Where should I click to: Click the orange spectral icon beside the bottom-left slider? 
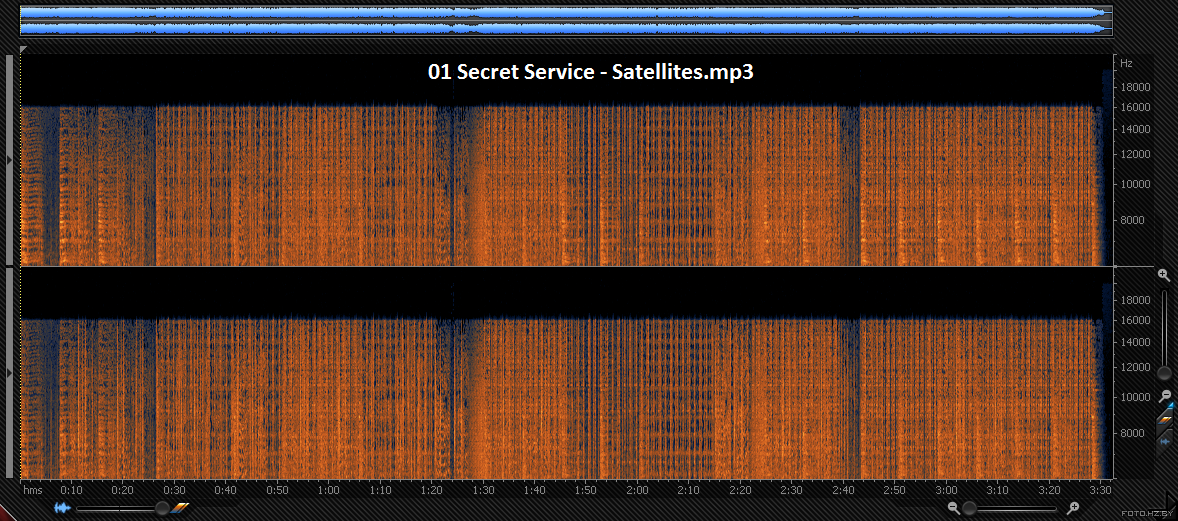click(x=180, y=508)
